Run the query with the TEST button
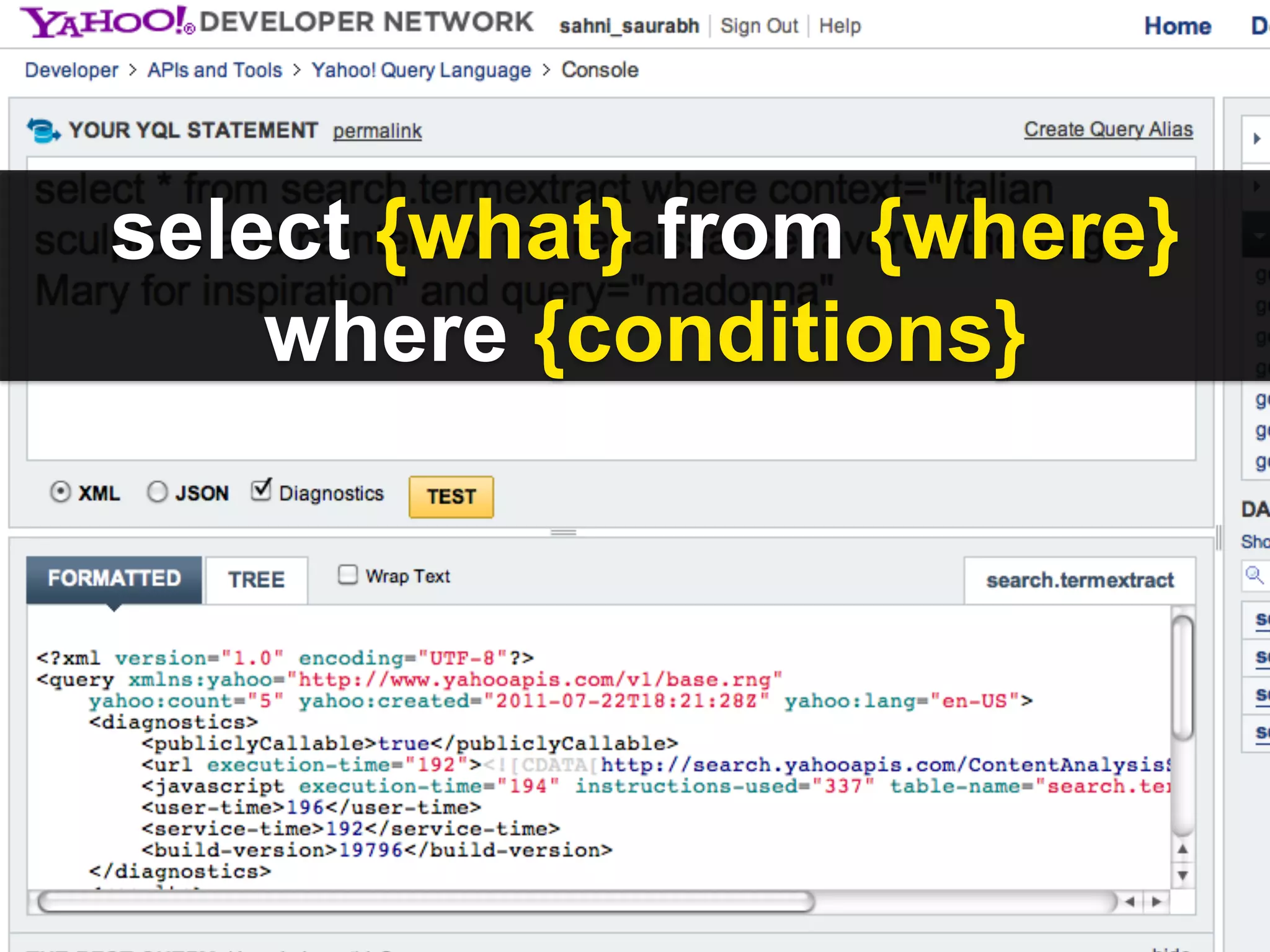 click(x=451, y=496)
